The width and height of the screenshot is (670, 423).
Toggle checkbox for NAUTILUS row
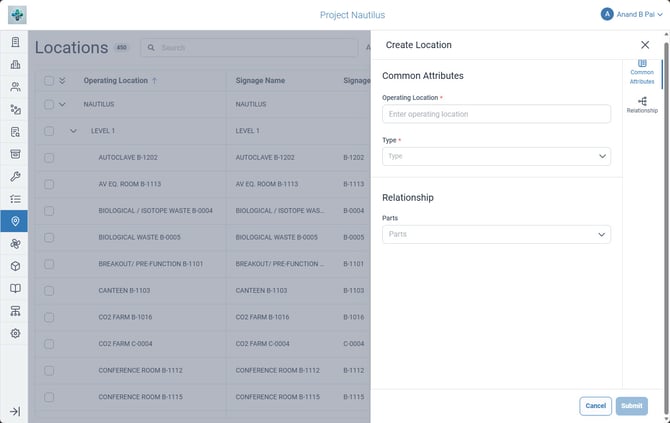click(49, 105)
